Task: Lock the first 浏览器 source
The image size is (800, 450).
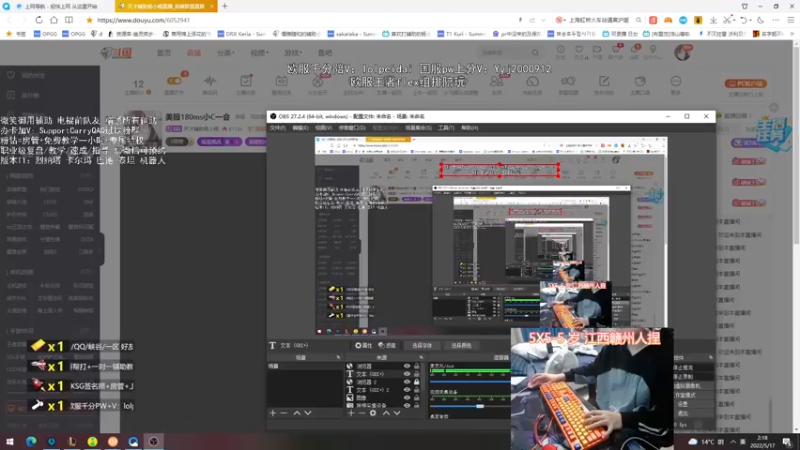Action: coord(416,366)
